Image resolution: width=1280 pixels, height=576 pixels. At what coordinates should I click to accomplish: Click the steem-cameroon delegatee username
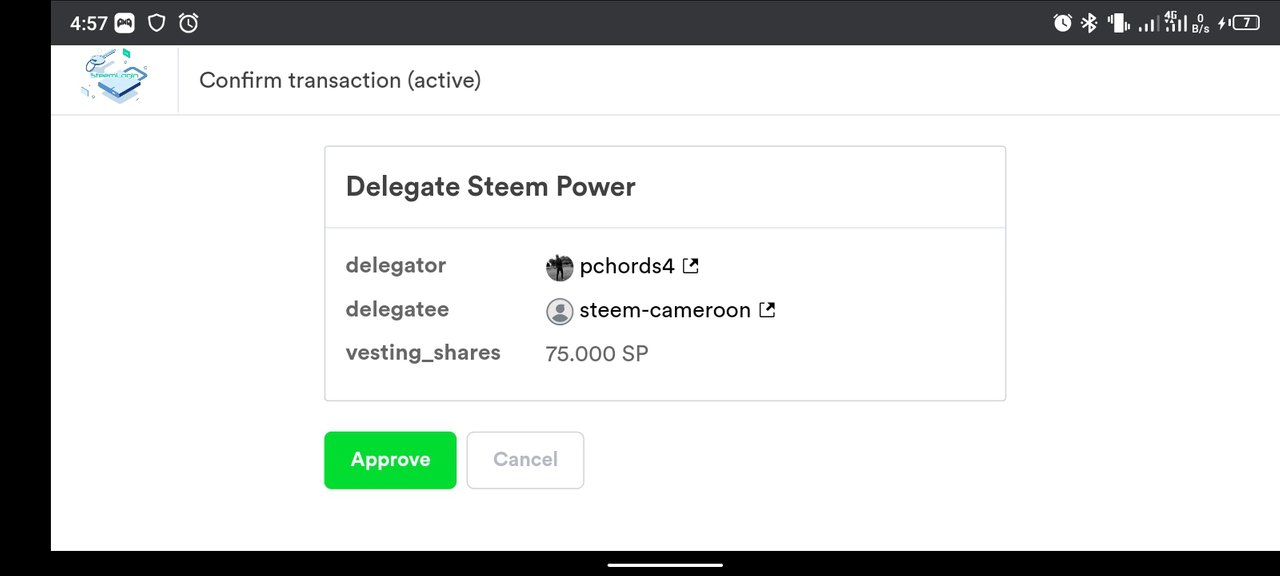pyautogui.click(x=665, y=310)
